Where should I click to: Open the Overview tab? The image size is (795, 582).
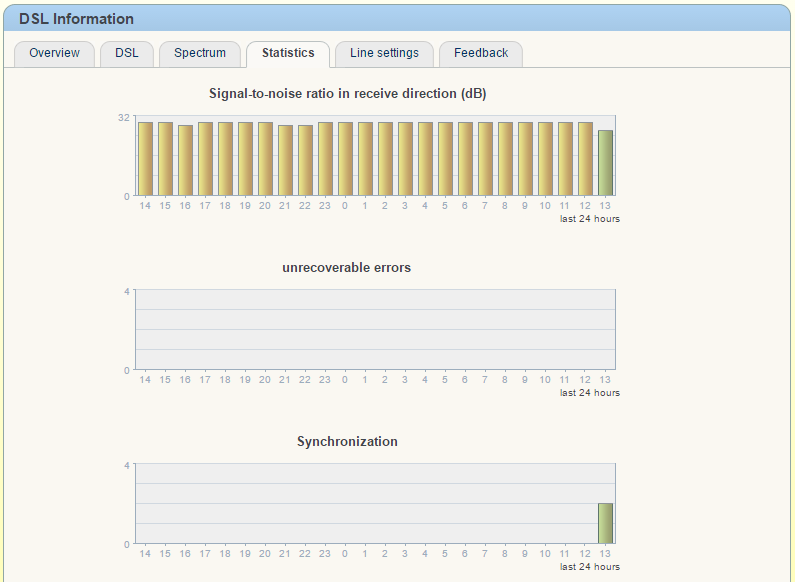point(54,54)
